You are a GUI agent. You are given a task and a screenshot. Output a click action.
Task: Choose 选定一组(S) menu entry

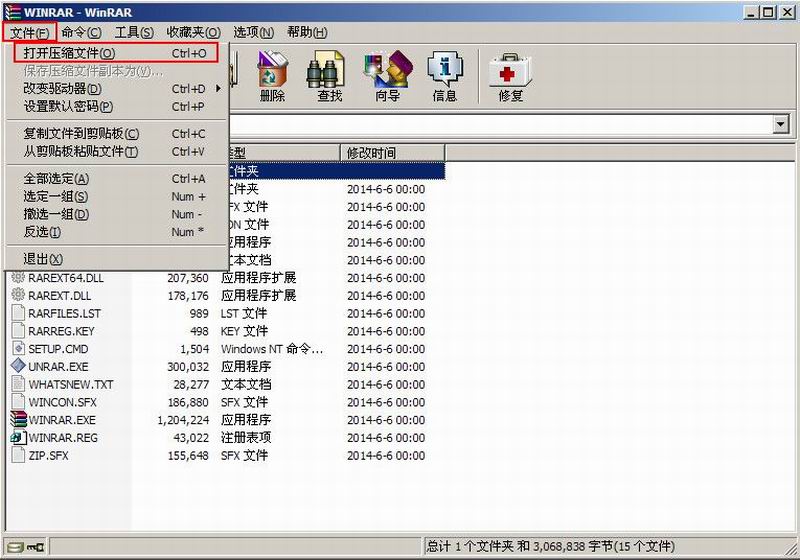point(117,196)
